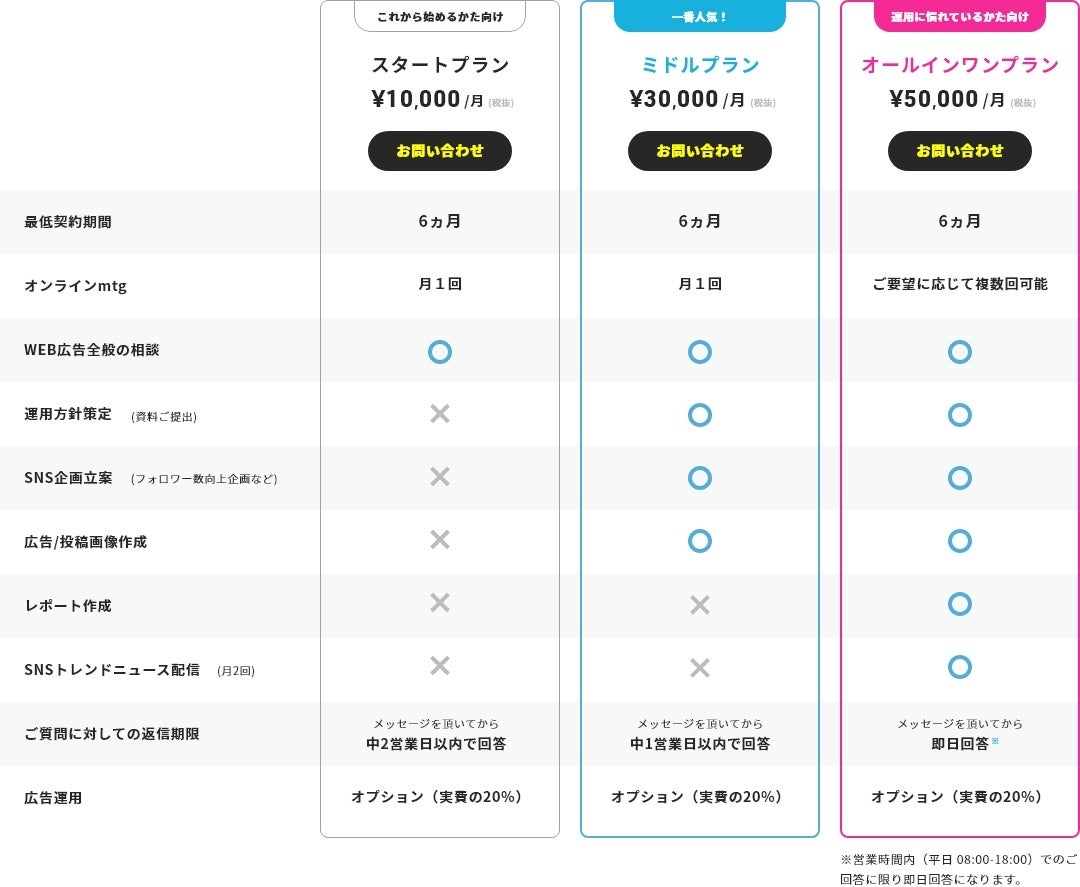Click the ミドルプラン heading
This screenshot has height=887, width=1080.
coord(700,66)
